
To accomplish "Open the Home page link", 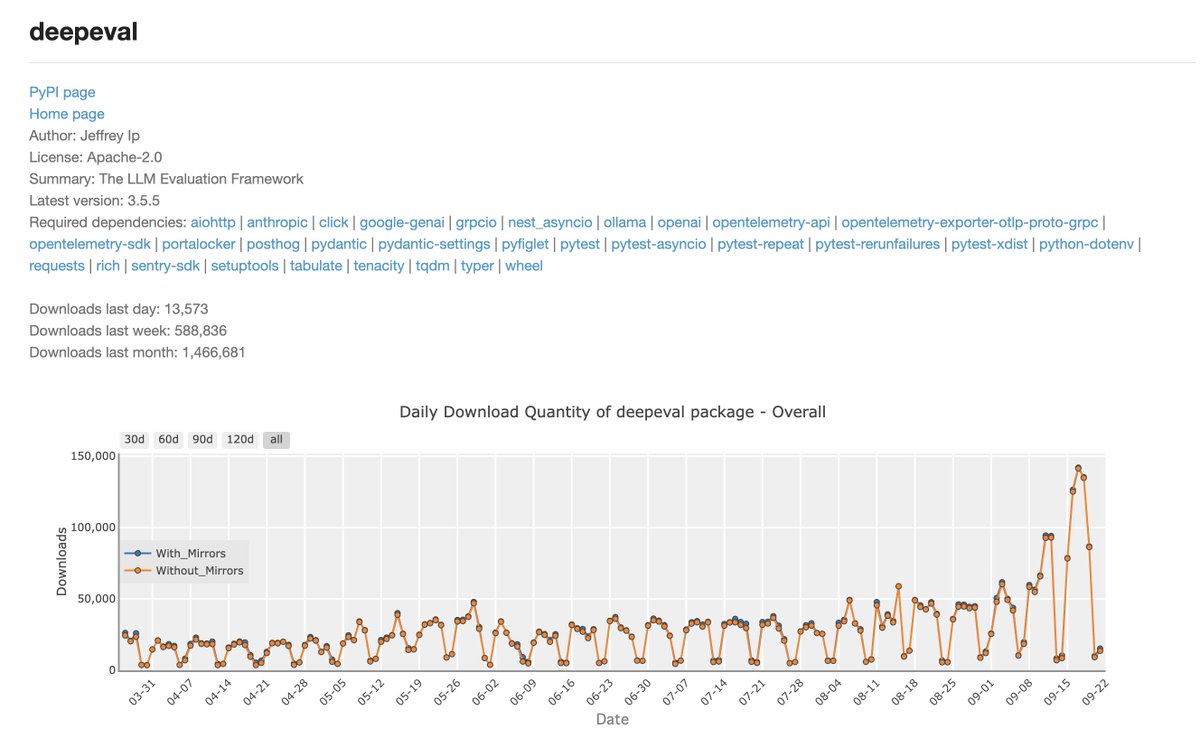I will click(x=67, y=114).
